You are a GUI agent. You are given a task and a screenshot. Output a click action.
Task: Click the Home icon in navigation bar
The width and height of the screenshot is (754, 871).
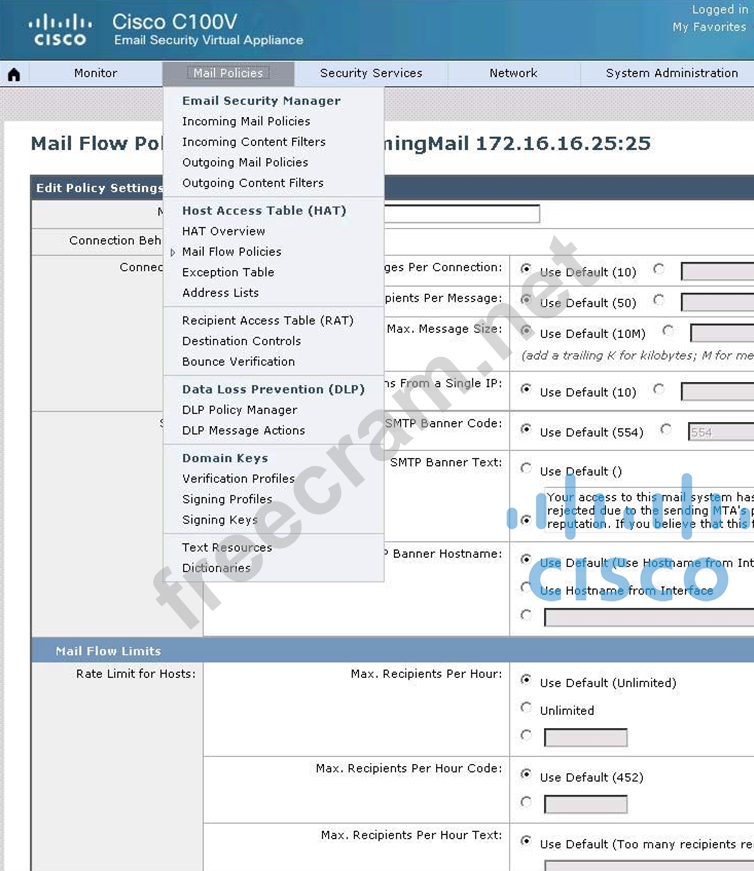pyautogui.click(x=14, y=74)
